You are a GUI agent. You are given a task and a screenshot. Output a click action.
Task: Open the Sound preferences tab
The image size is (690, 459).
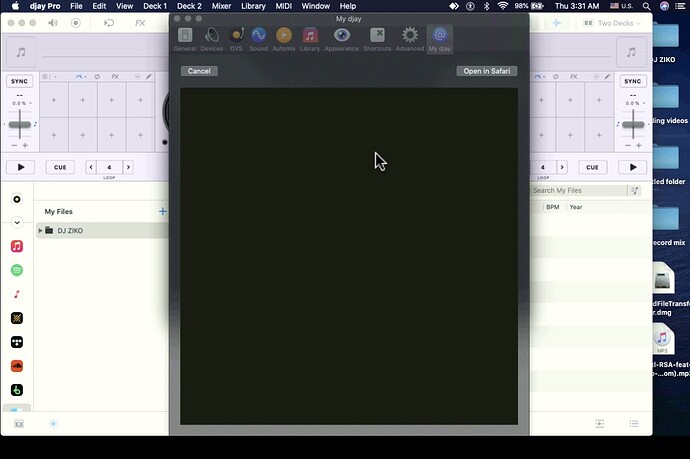[x=259, y=40]
